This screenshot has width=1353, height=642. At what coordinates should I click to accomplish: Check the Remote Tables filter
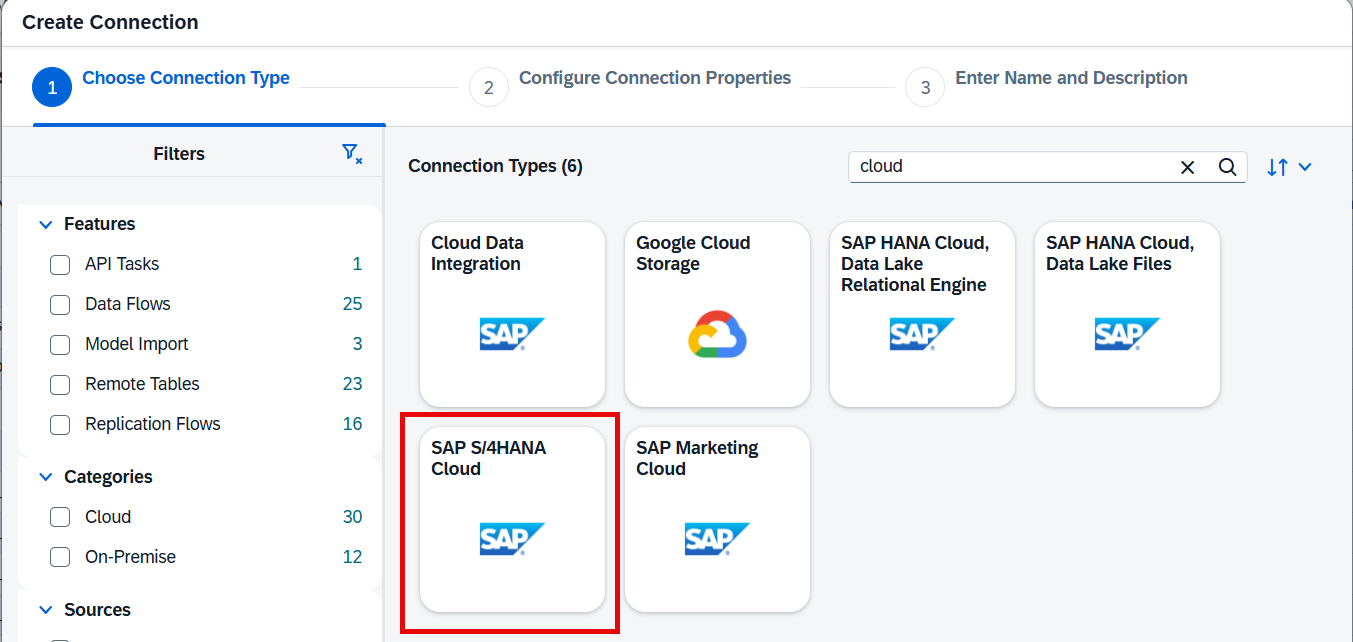[60, 384]
